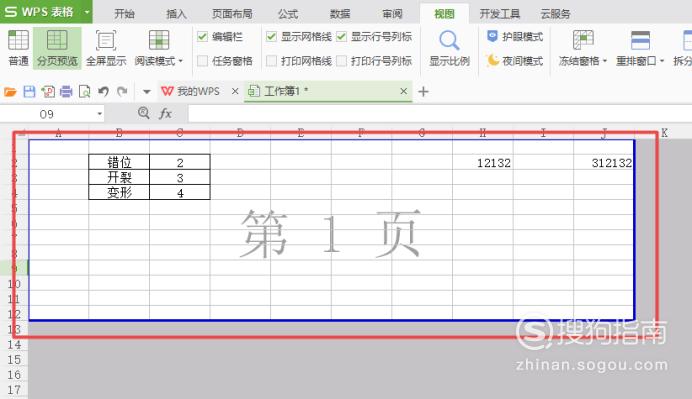This screenshot has height=399, width=692.
Task: Select row header 15
Action: click(14, 359)
